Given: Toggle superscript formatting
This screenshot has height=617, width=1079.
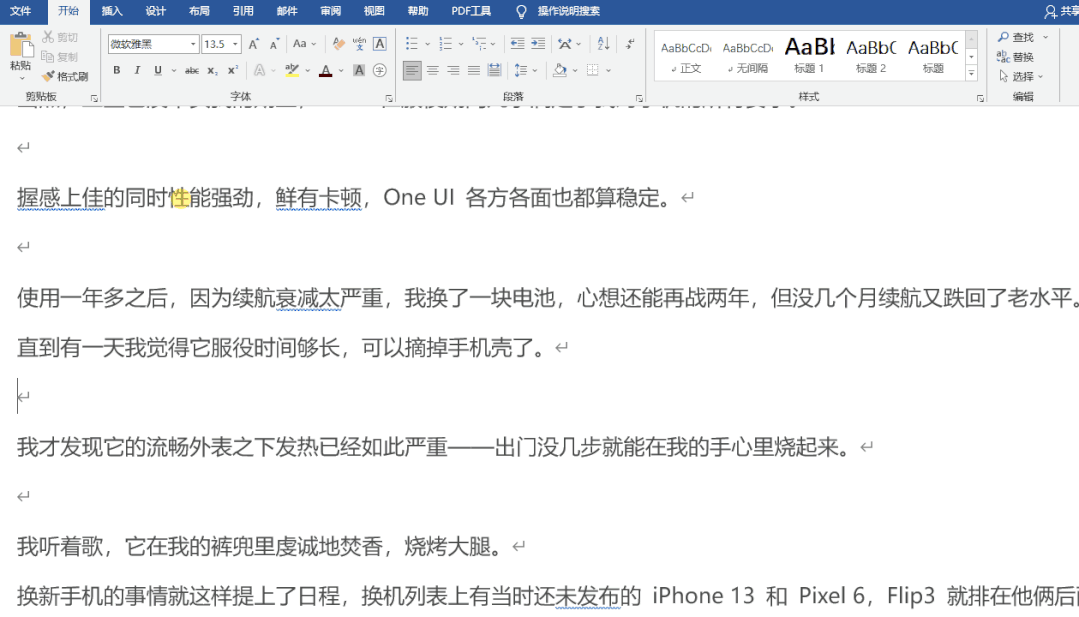Looking at the screenshot, I should (x=233, y=70).
